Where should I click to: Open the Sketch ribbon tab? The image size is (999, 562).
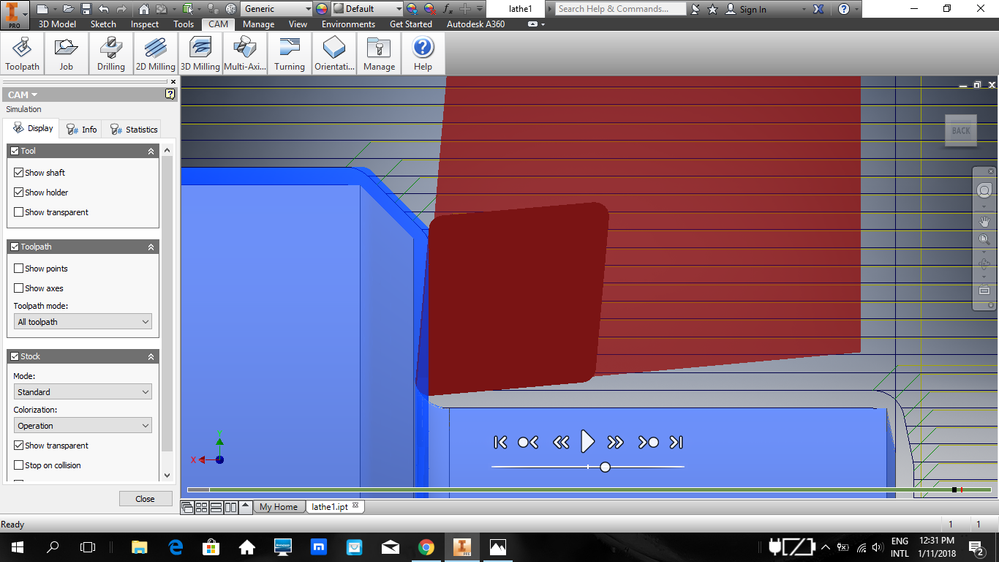point(103,24)
